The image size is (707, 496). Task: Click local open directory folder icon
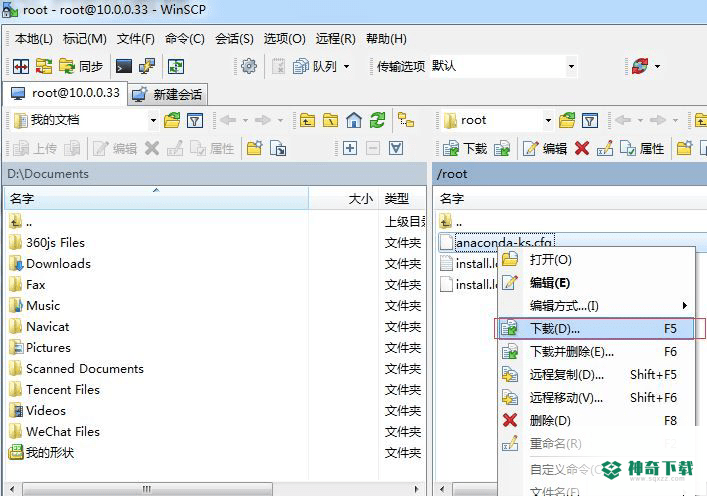click(172, 120)
